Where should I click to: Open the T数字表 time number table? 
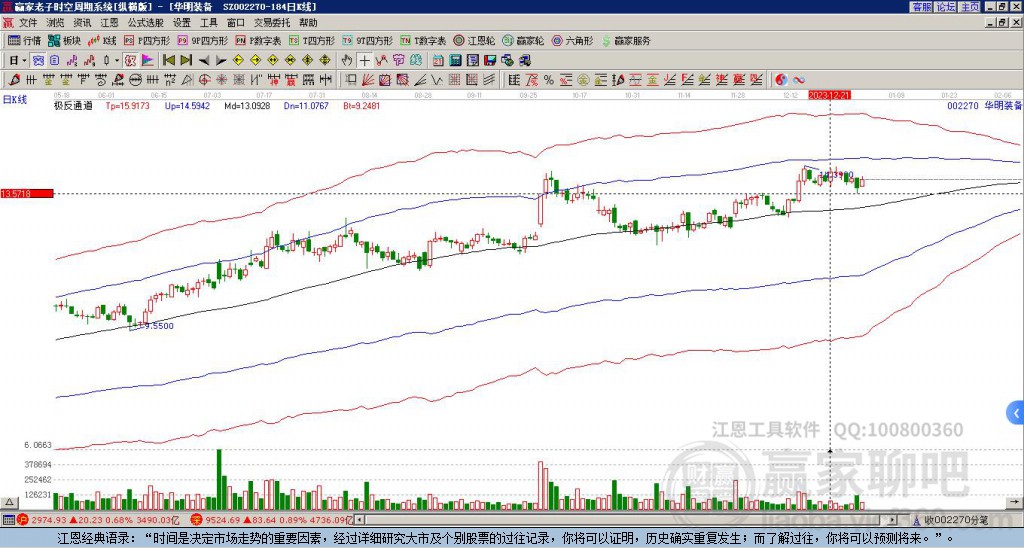click(423, 40)
